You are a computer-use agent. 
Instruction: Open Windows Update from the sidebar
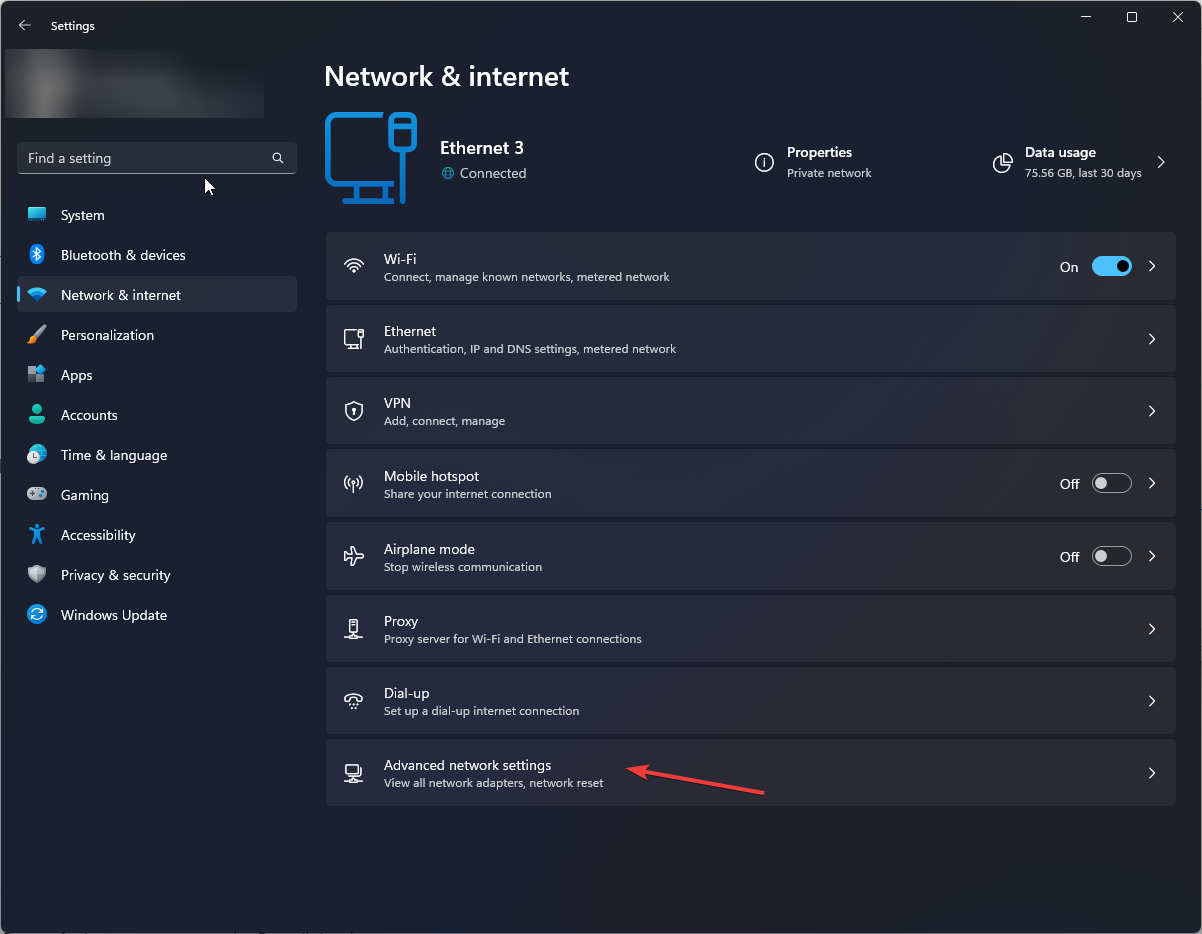(x=113, y=615)
